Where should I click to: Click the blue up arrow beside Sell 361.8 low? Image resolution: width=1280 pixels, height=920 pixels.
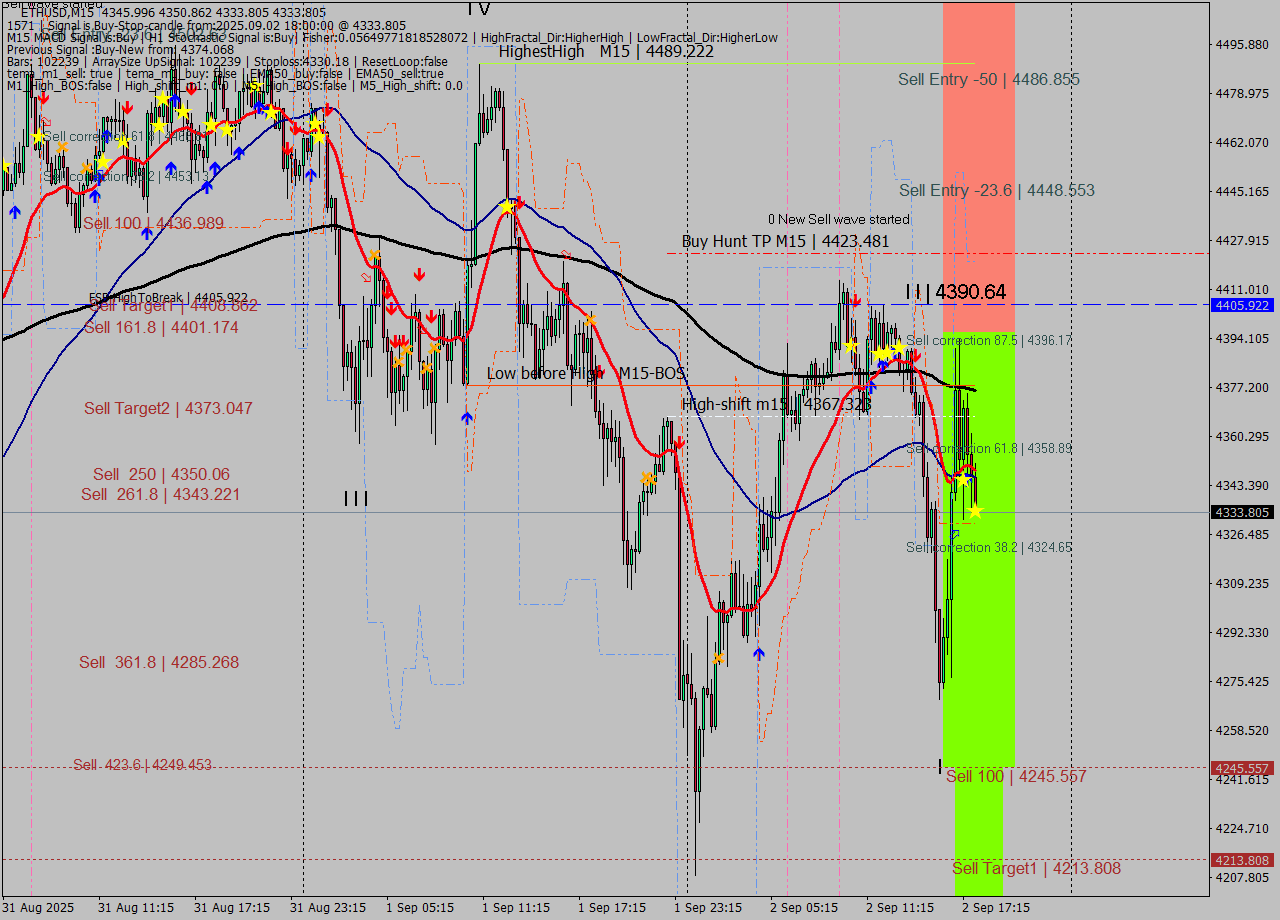point(759,653)
